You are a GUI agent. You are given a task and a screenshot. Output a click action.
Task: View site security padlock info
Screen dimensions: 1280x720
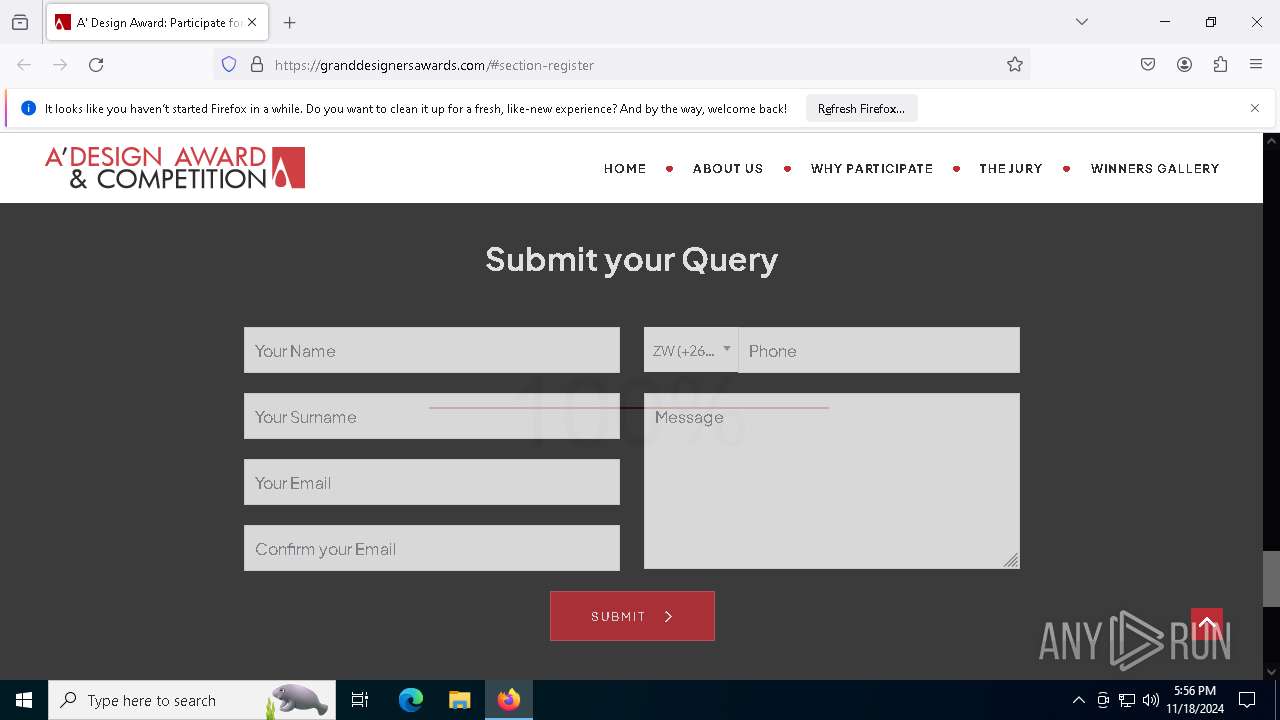coord(257,65)
